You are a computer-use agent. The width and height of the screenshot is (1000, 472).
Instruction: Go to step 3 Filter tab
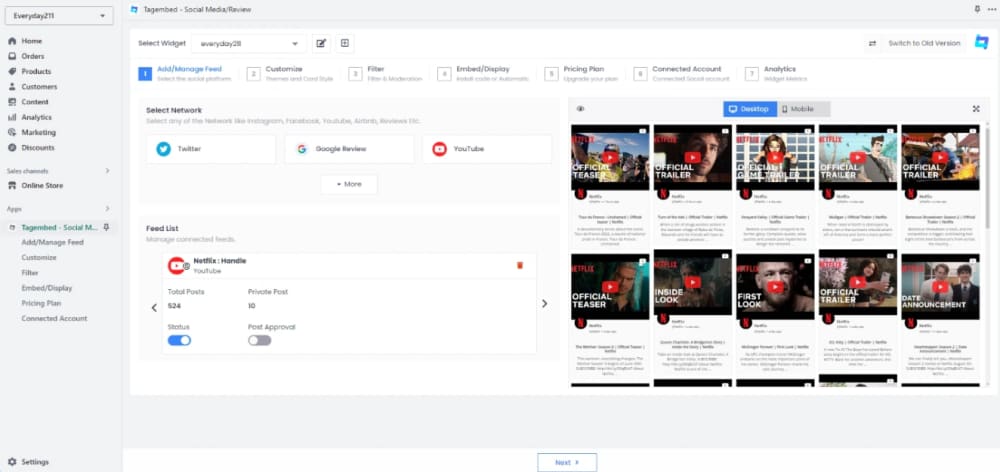click(x=385, y=73)
